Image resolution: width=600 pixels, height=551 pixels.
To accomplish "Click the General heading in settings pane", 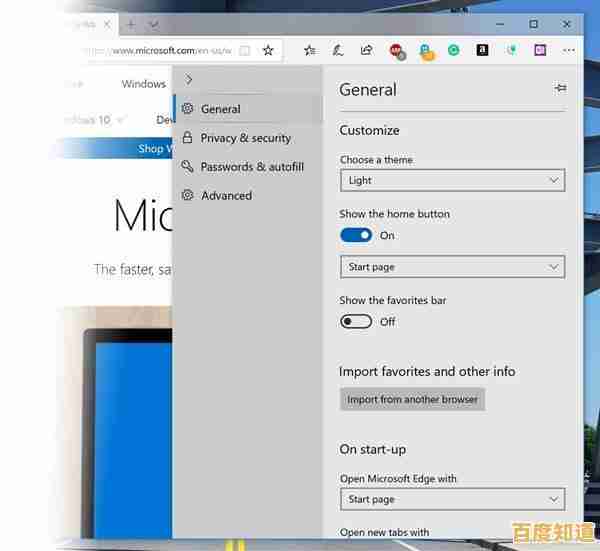I will [368, 90].
